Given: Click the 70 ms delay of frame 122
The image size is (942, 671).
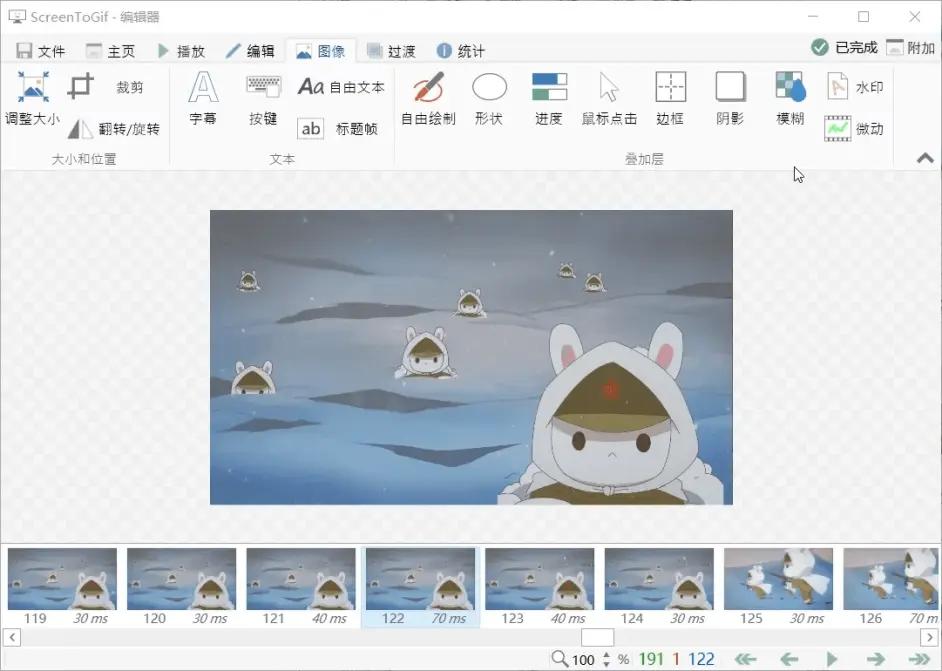Looking at the screenshot, I should [x=448, y=618].
